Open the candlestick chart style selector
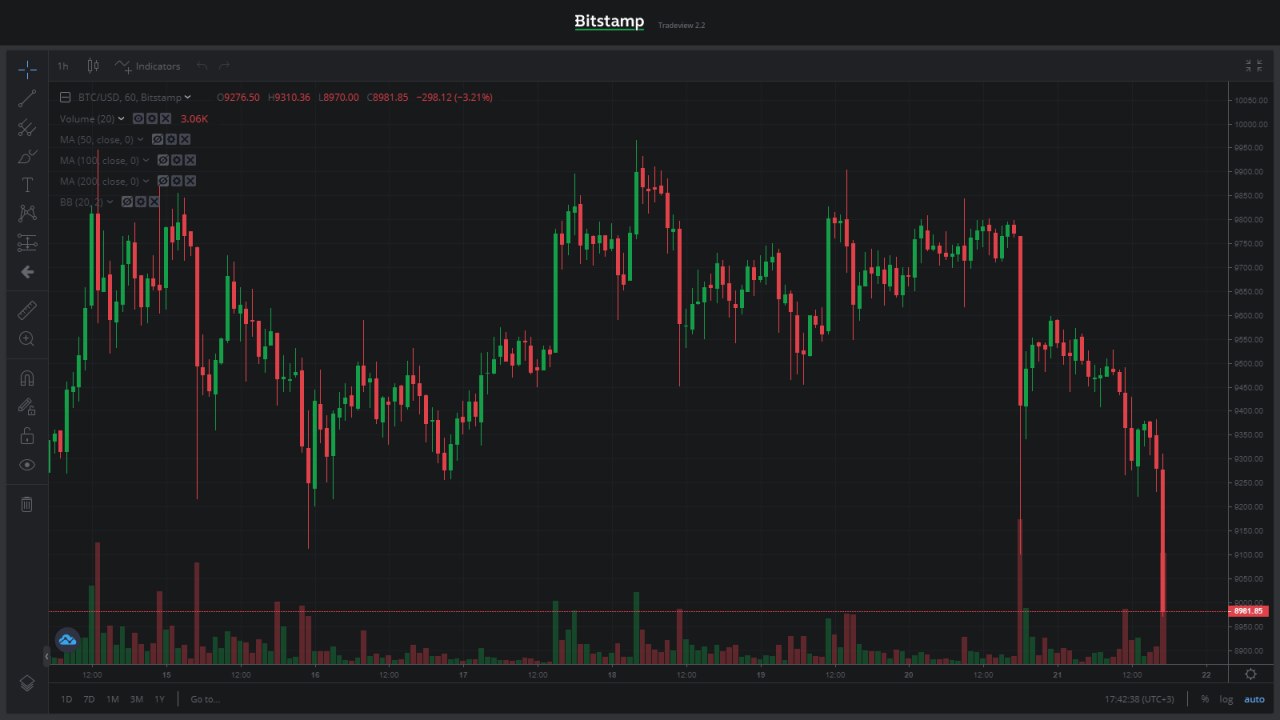 pos(93,66)
